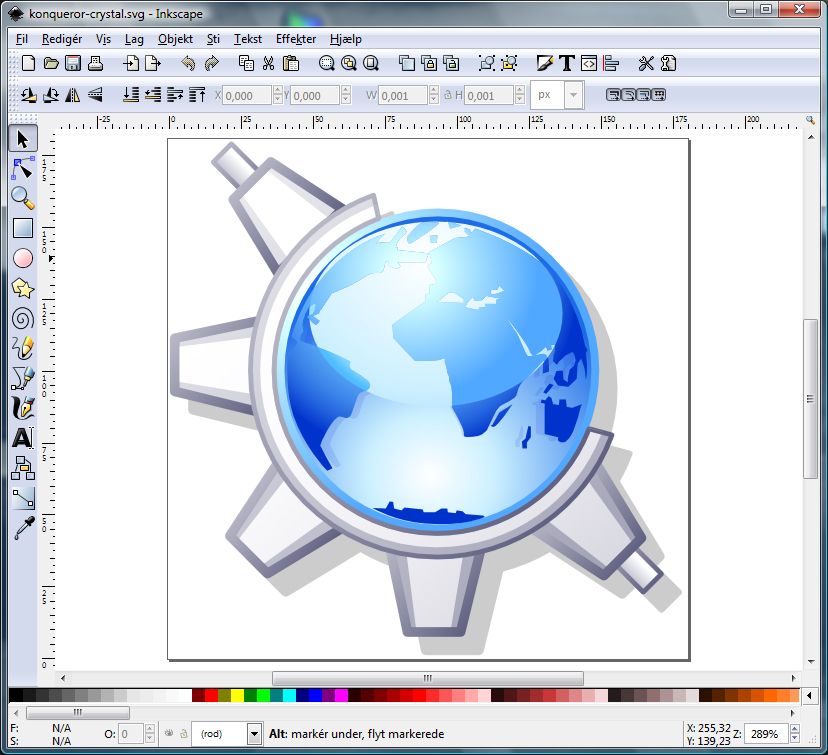
Task: Select the Zoom magnifier tool
Action: pos(23,197)
